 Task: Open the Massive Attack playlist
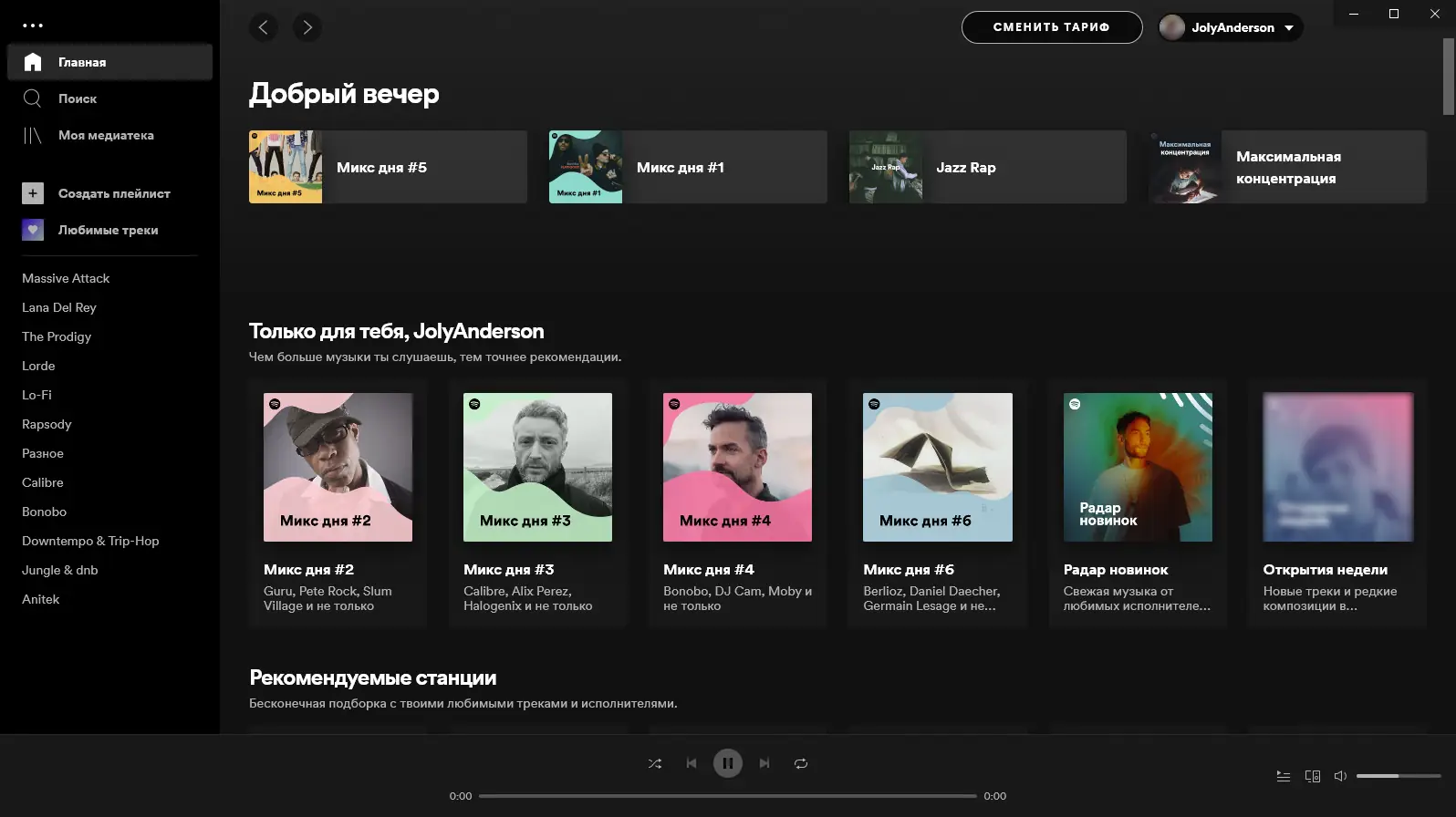66,278
